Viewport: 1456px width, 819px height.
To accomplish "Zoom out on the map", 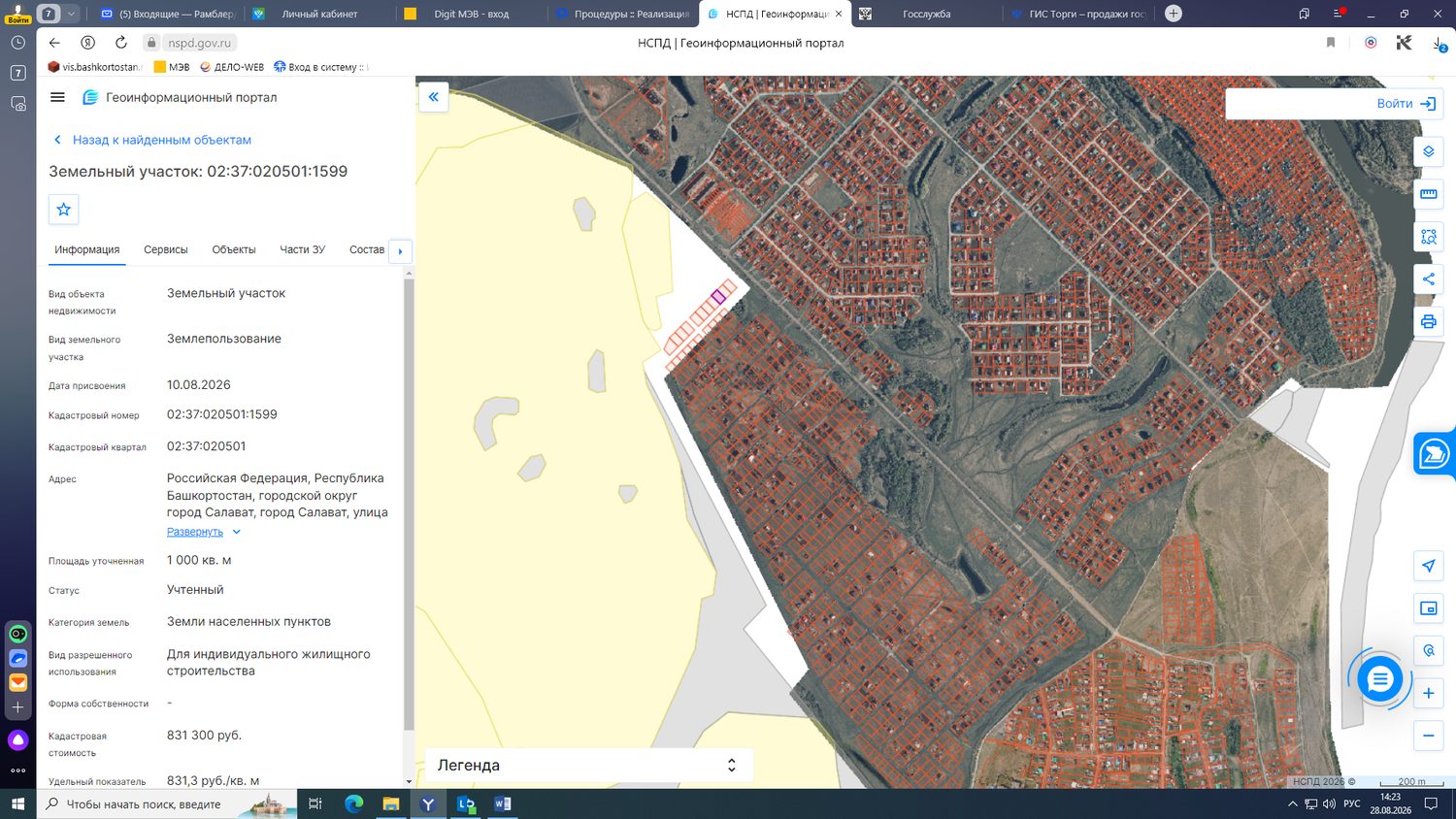I will tap(1428, 736).
